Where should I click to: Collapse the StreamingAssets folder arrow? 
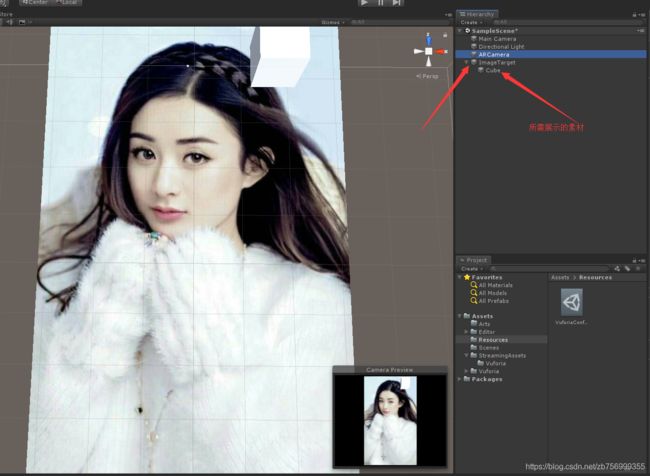point(466,355)
